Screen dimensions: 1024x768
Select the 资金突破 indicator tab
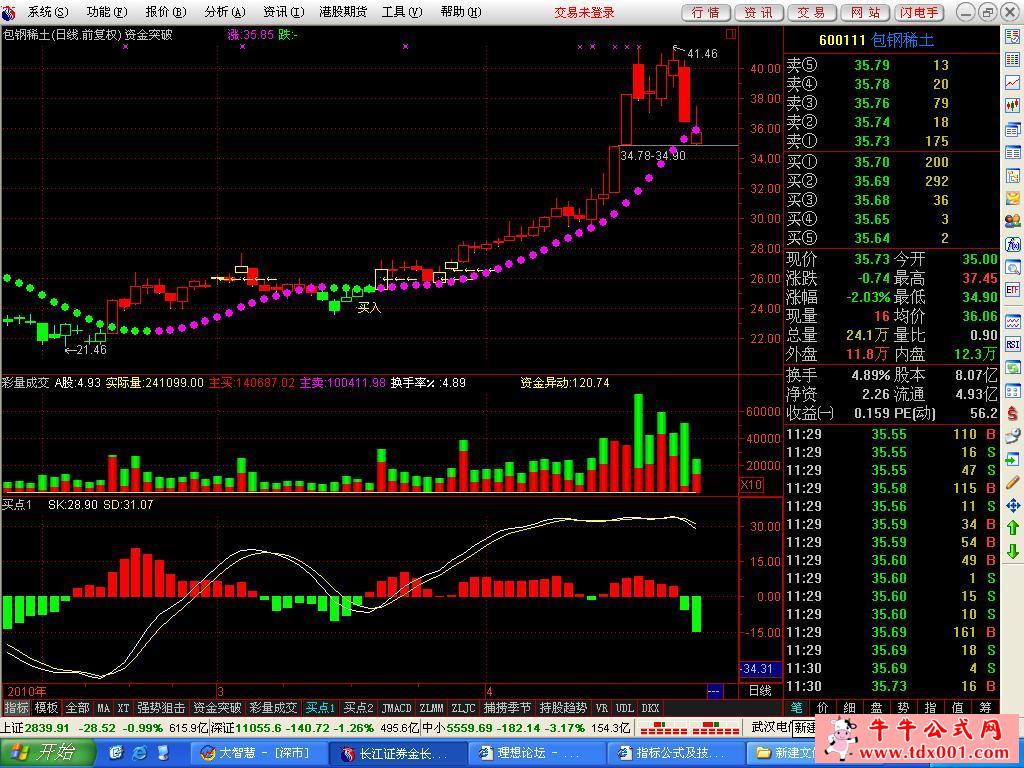217,708
